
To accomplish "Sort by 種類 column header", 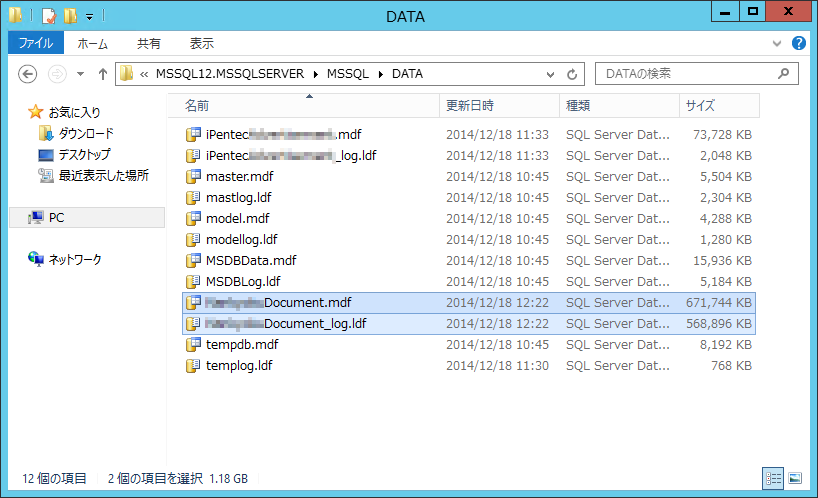I will pyautogui.click(x=620, y=106).
